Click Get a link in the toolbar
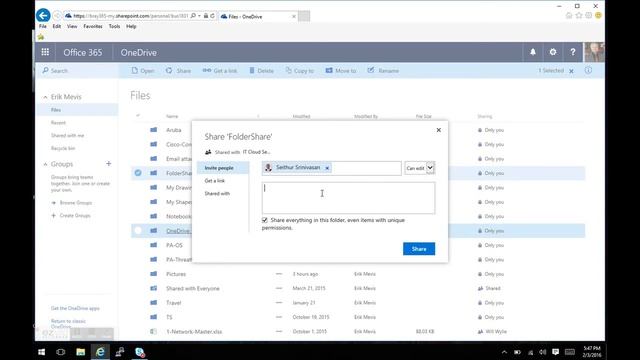 pos(220,71)
